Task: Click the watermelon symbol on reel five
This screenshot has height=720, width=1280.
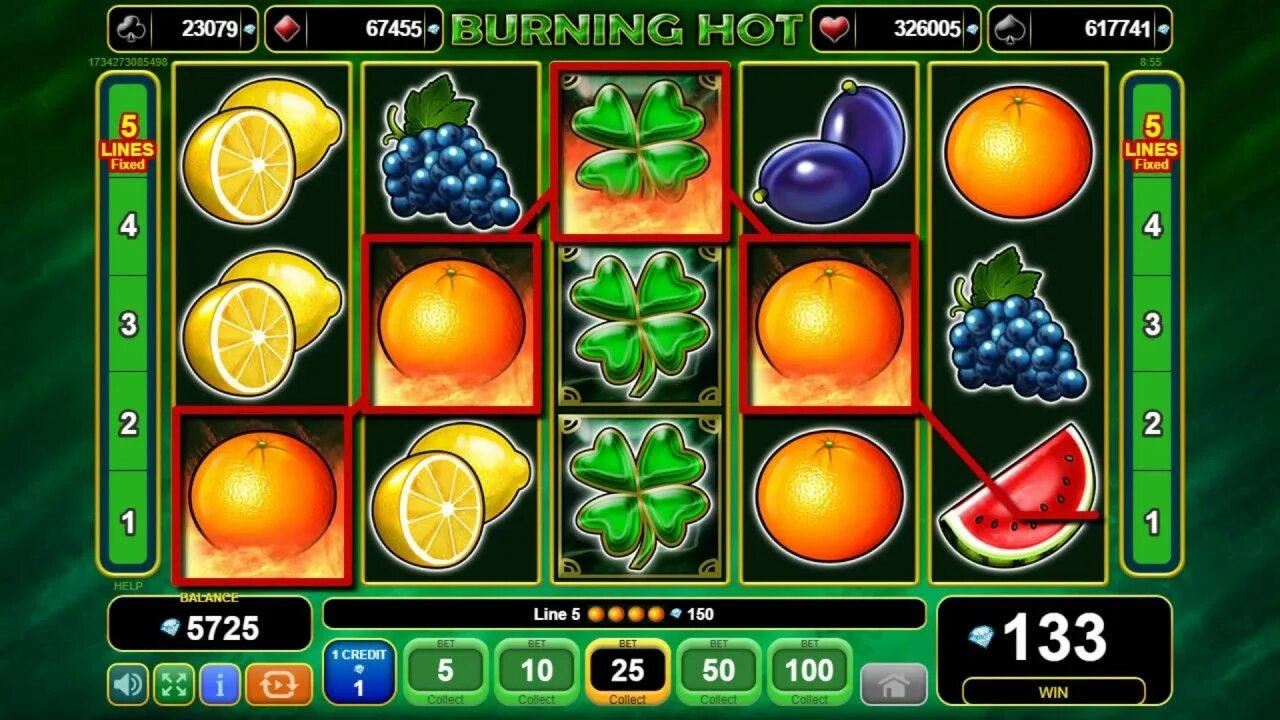Action: coord(1018,496)
